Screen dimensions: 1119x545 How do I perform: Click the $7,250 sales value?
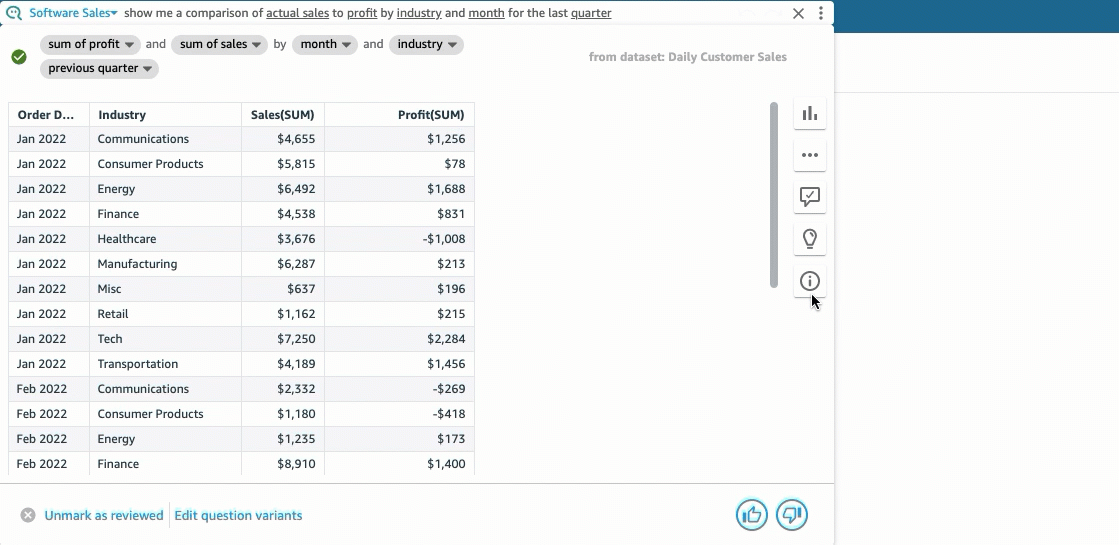tap(296, 339)
